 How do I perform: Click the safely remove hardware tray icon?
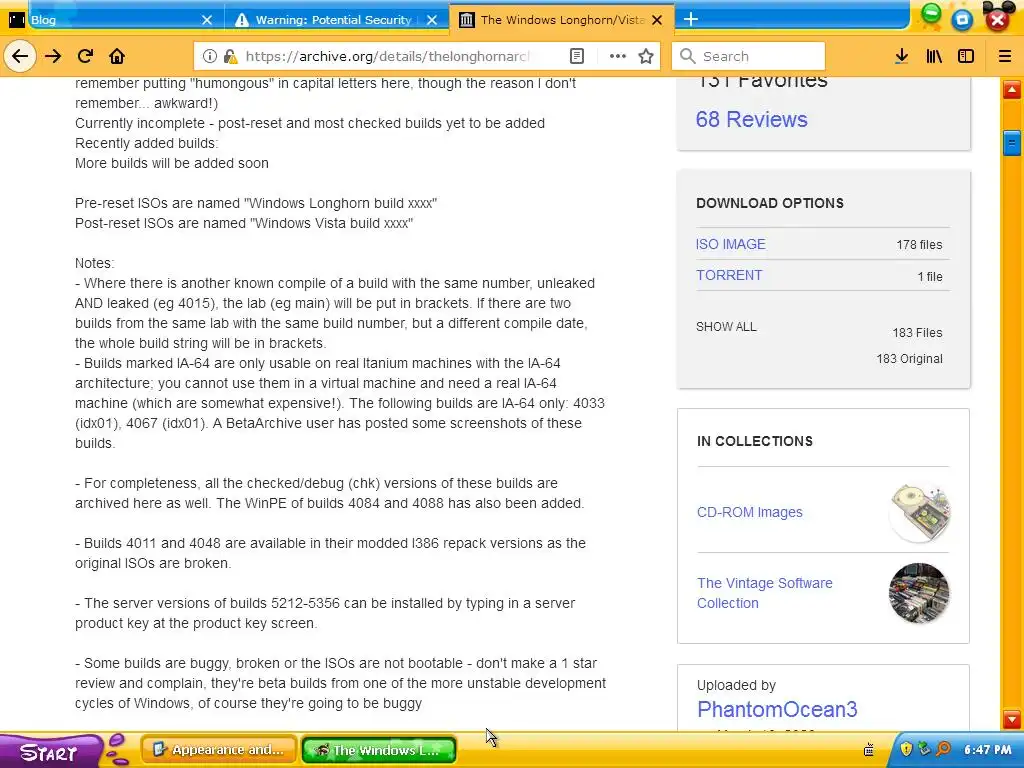click(x=924, y=748)
